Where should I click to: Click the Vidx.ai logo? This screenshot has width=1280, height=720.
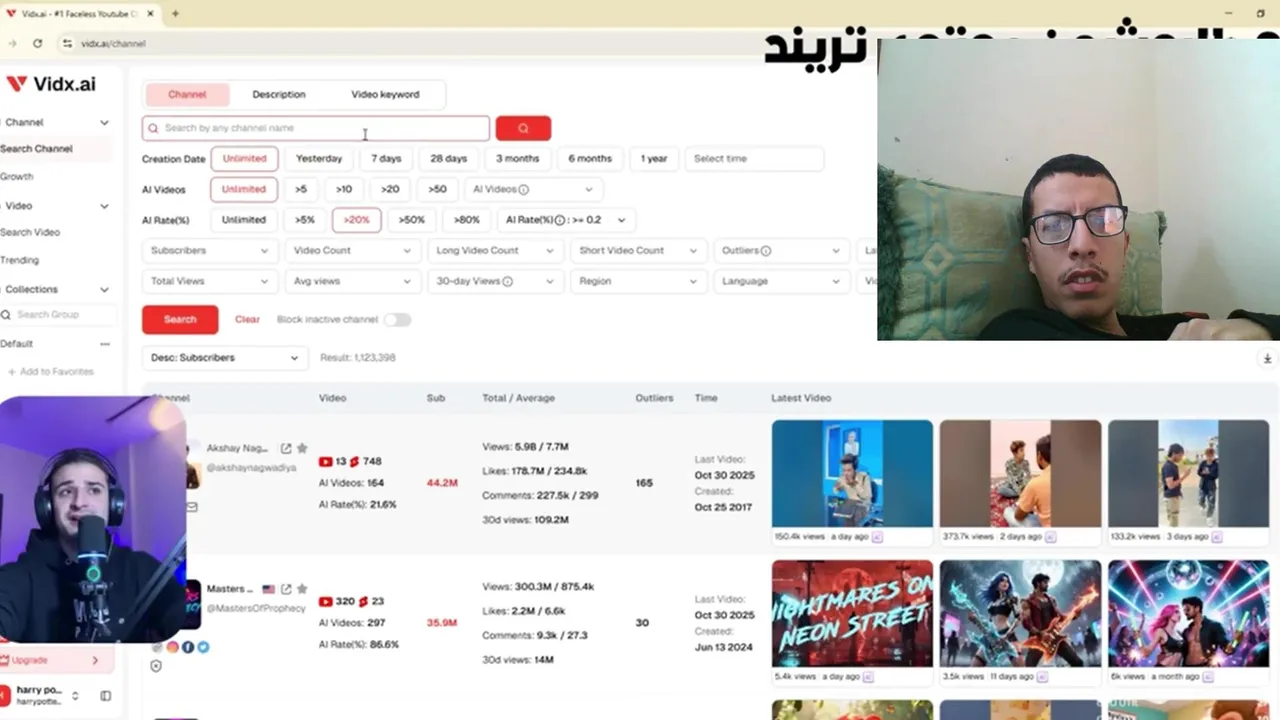[51, 84]
